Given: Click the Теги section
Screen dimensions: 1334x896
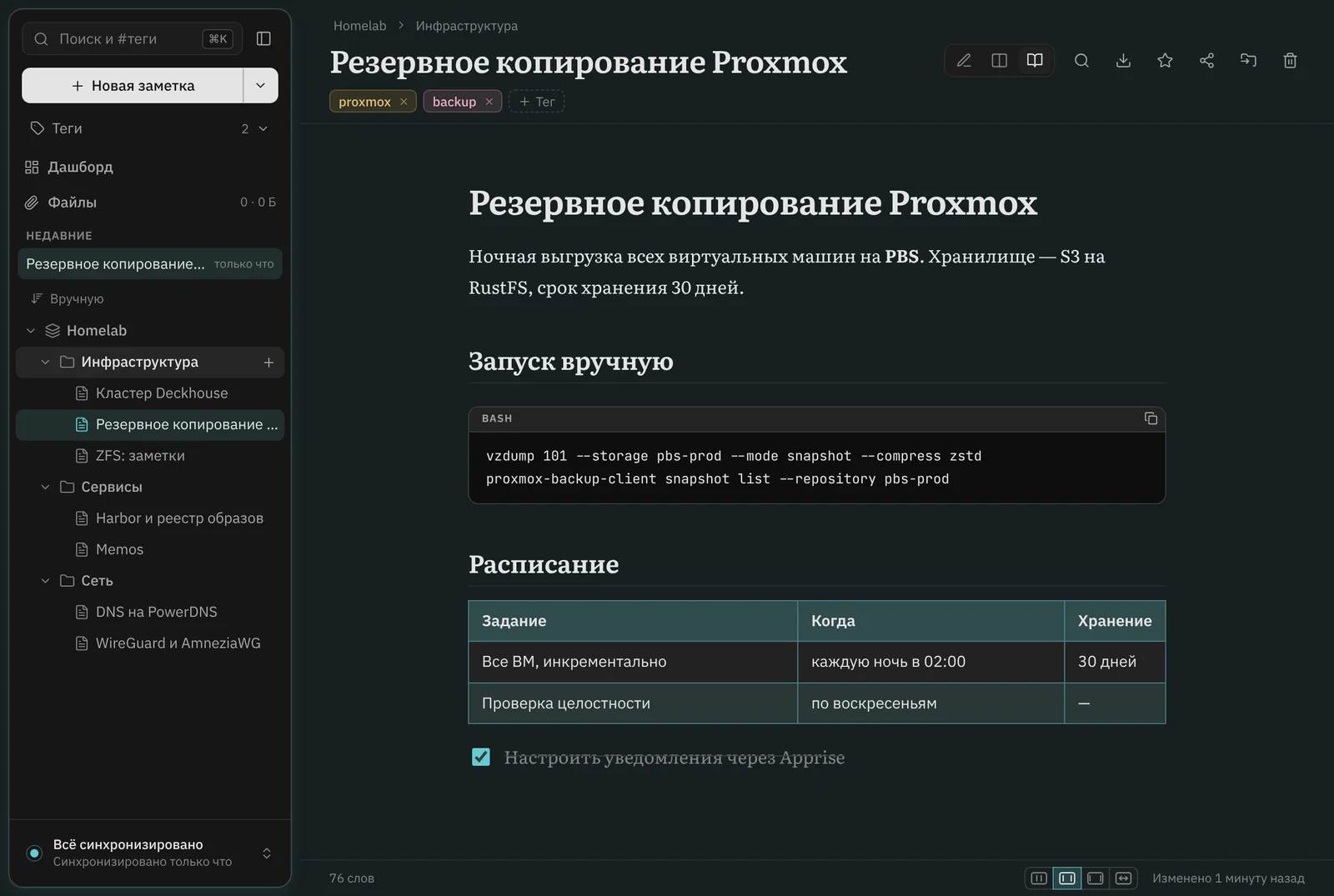Looking at the screenshot, I should coord(150,128).
